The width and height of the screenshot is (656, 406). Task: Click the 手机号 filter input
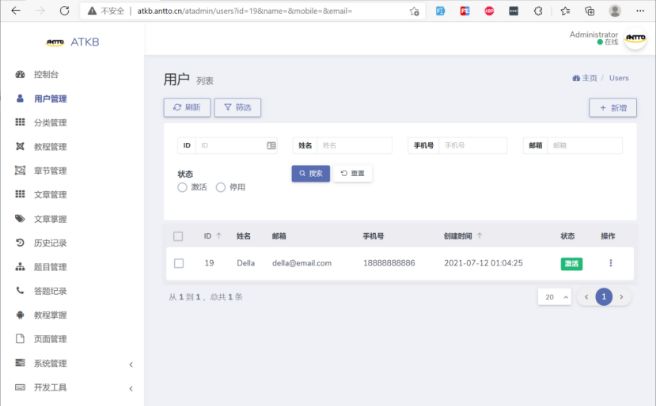[x=473, y=146]
